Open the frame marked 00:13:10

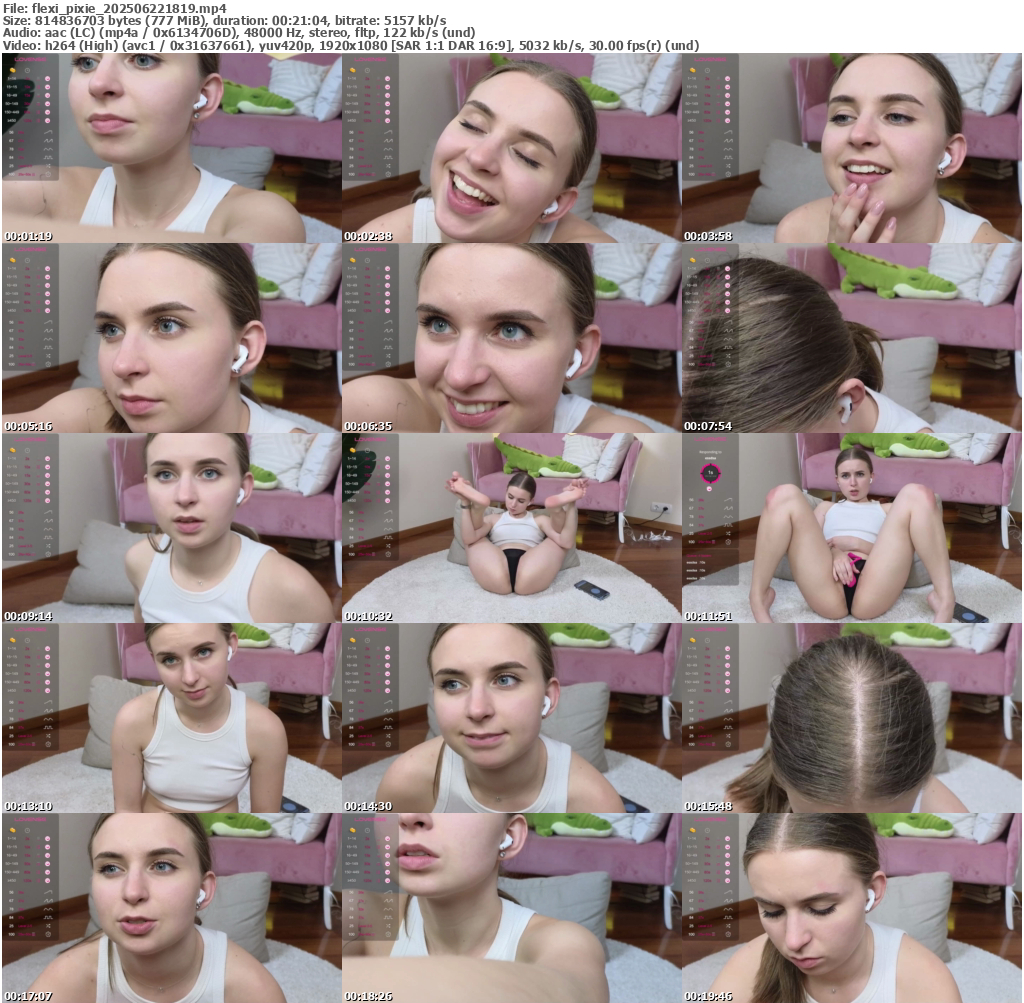[x=171, y=718]
